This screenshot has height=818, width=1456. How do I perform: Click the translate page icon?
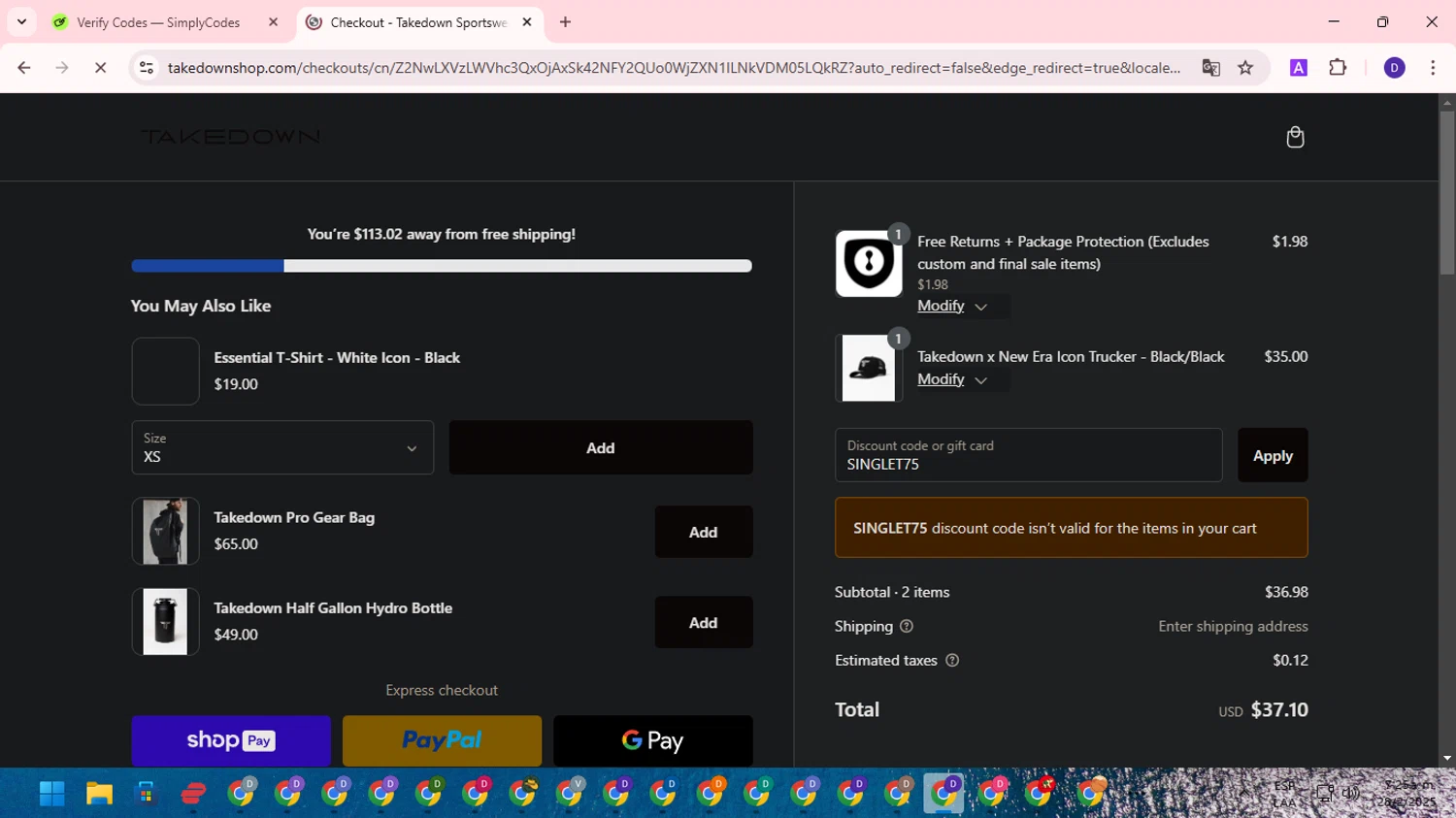coord(1210,68)
